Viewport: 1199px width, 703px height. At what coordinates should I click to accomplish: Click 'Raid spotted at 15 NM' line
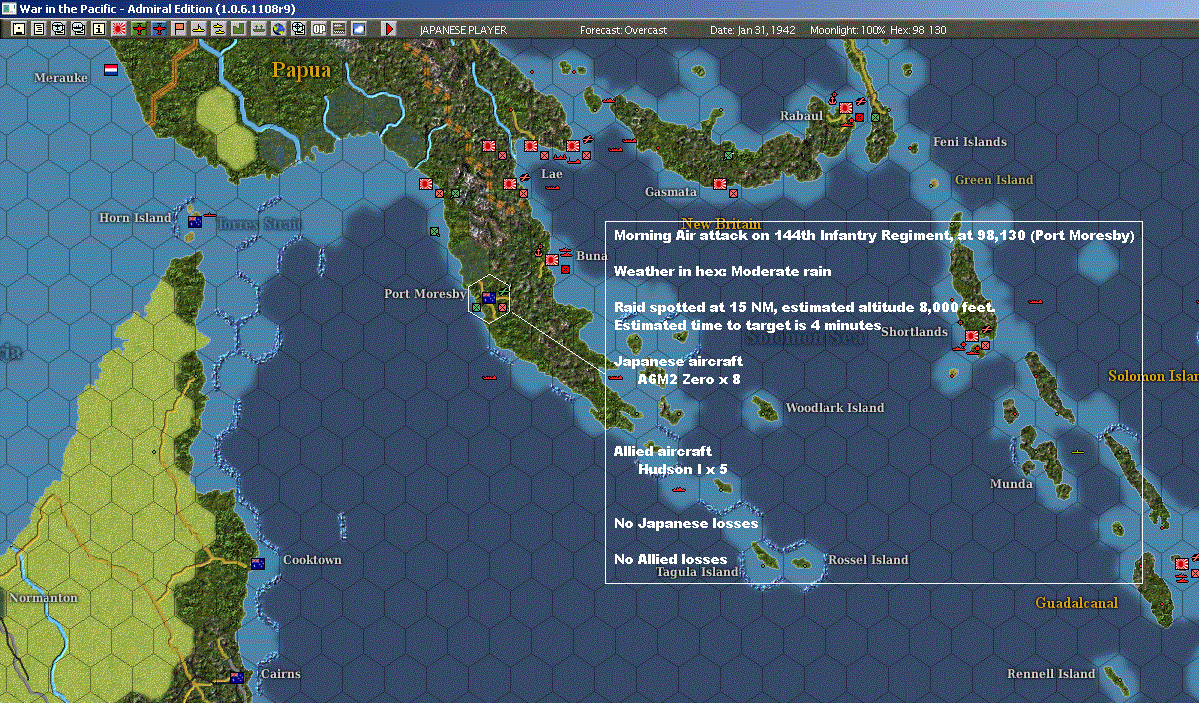click(x=804, y=308)
